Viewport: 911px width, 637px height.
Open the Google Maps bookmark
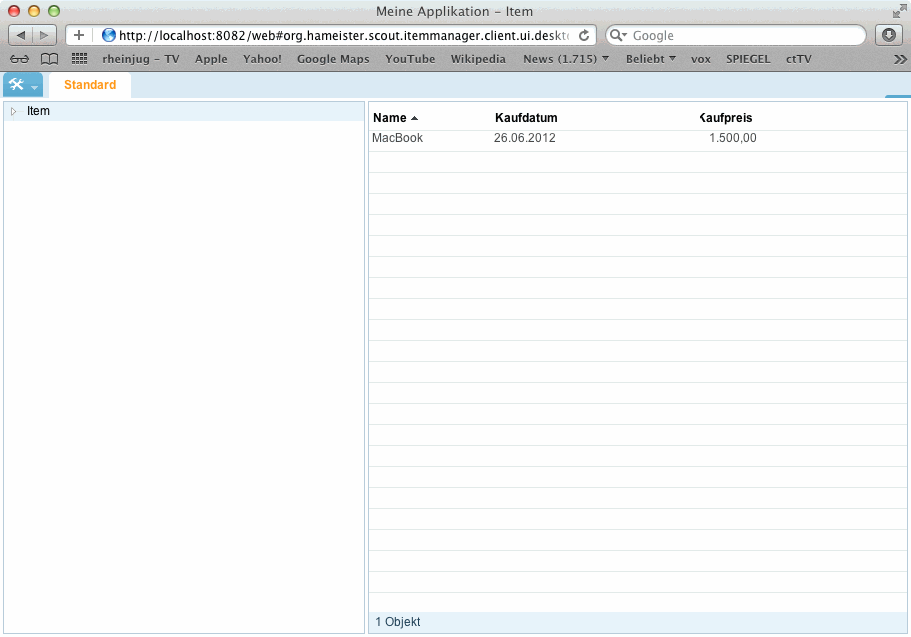333,59
